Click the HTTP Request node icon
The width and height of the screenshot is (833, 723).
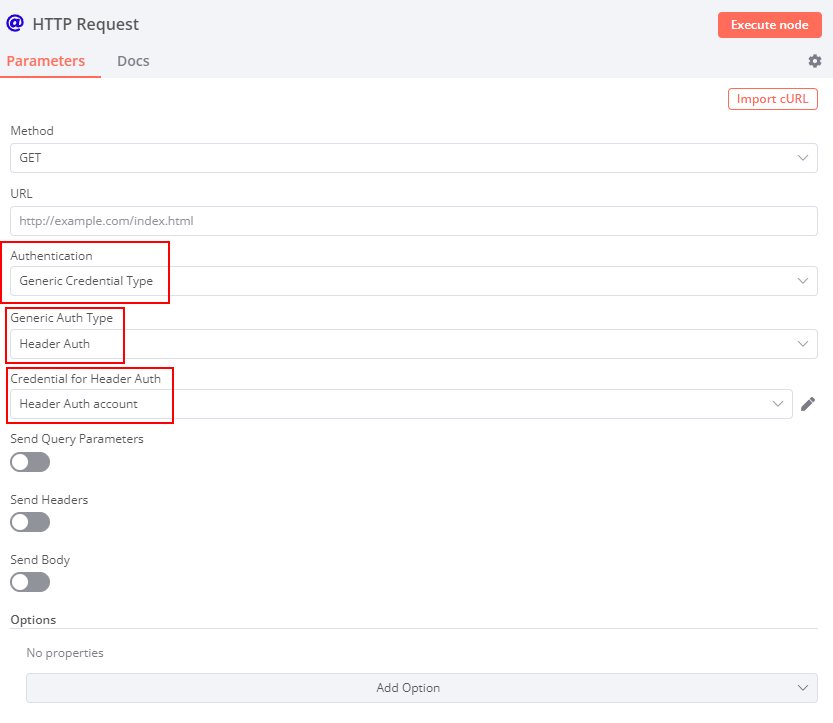point(15,23)
